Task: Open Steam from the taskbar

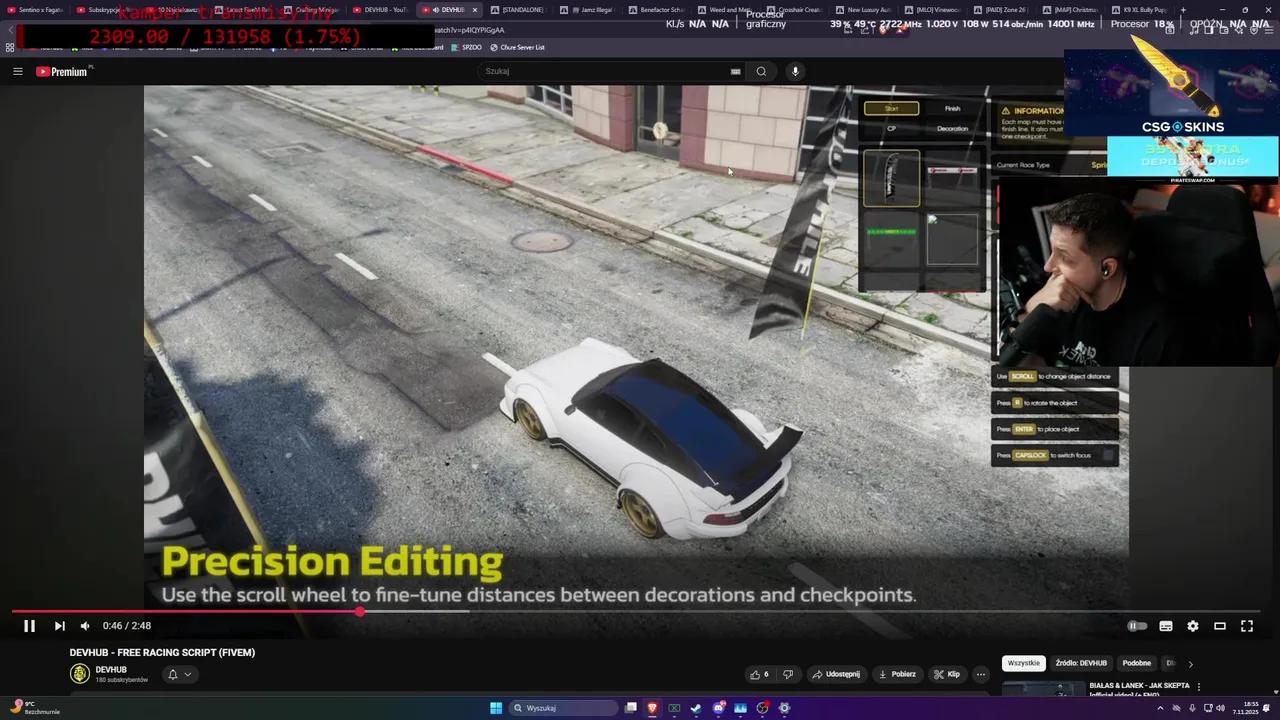Action: click(696, 708)
